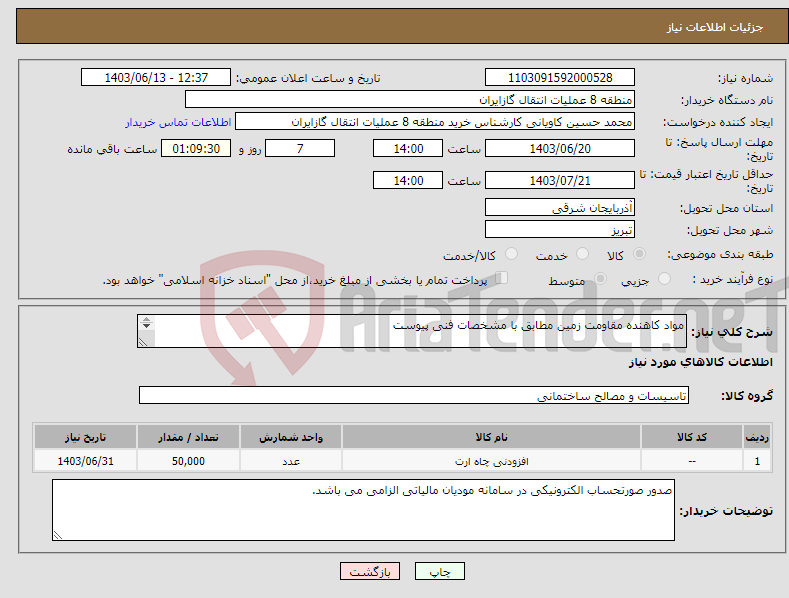Click the شماره نیاز field 1103091592000528
789x598 pixels.
[560, 78]
